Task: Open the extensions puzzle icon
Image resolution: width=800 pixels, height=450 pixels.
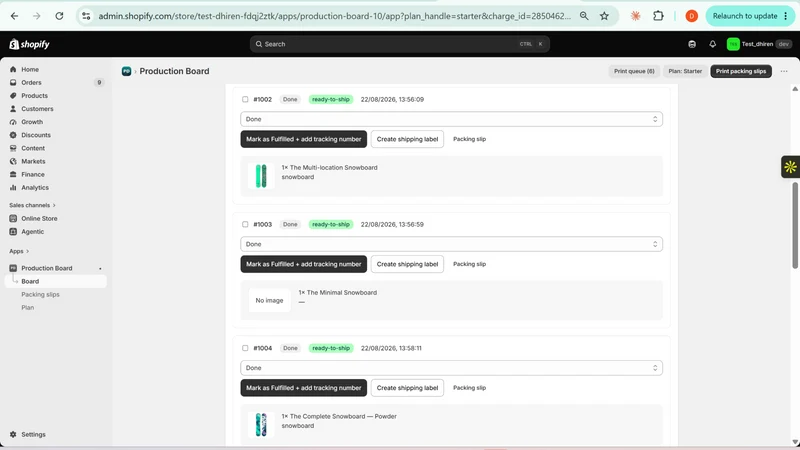Action: click(x=658, y=16)
